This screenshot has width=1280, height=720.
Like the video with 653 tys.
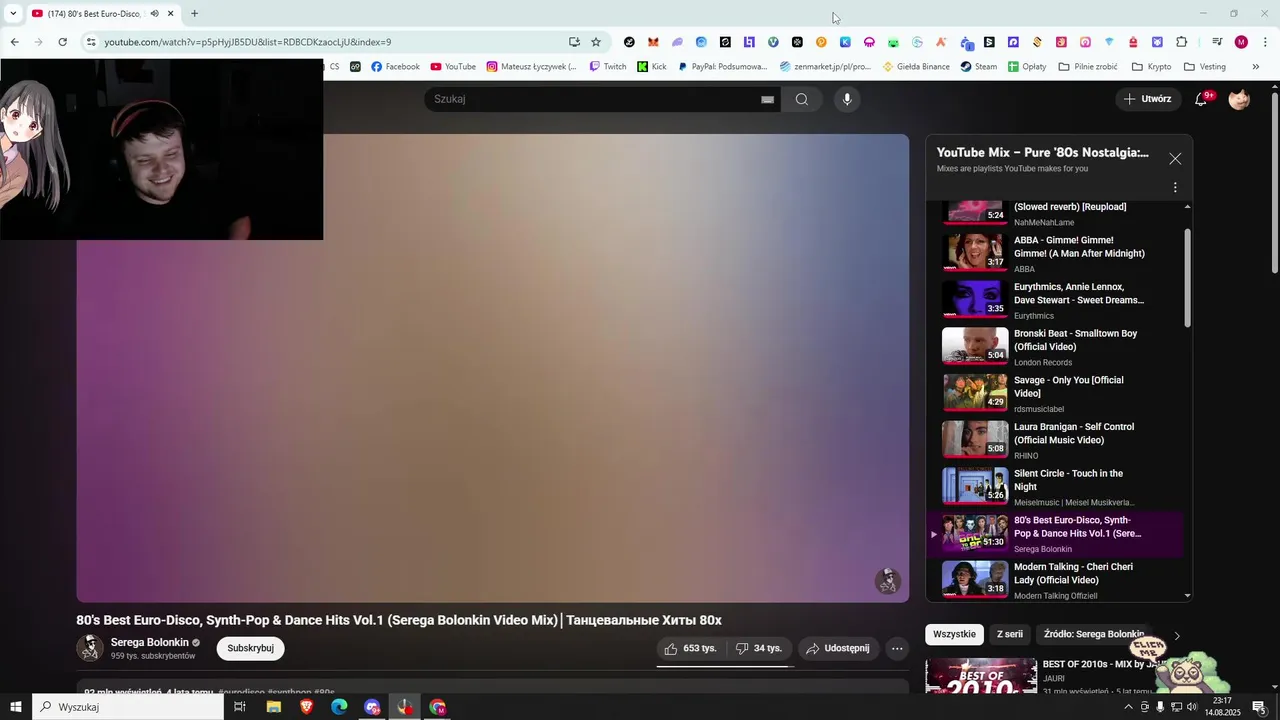(x=691, y=648)
